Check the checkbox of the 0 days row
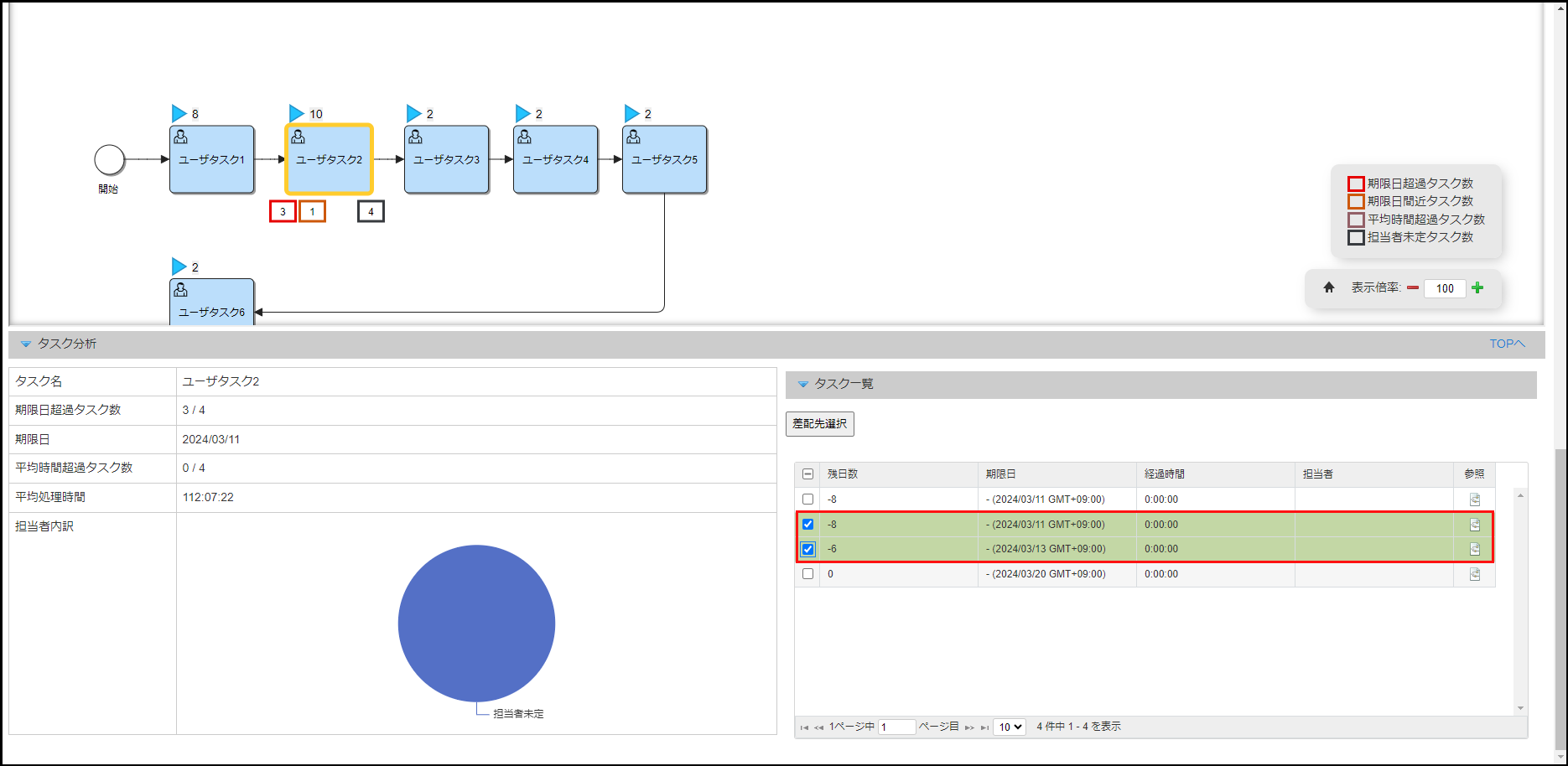Viewport: 1568px width, 766px height. 807,574
